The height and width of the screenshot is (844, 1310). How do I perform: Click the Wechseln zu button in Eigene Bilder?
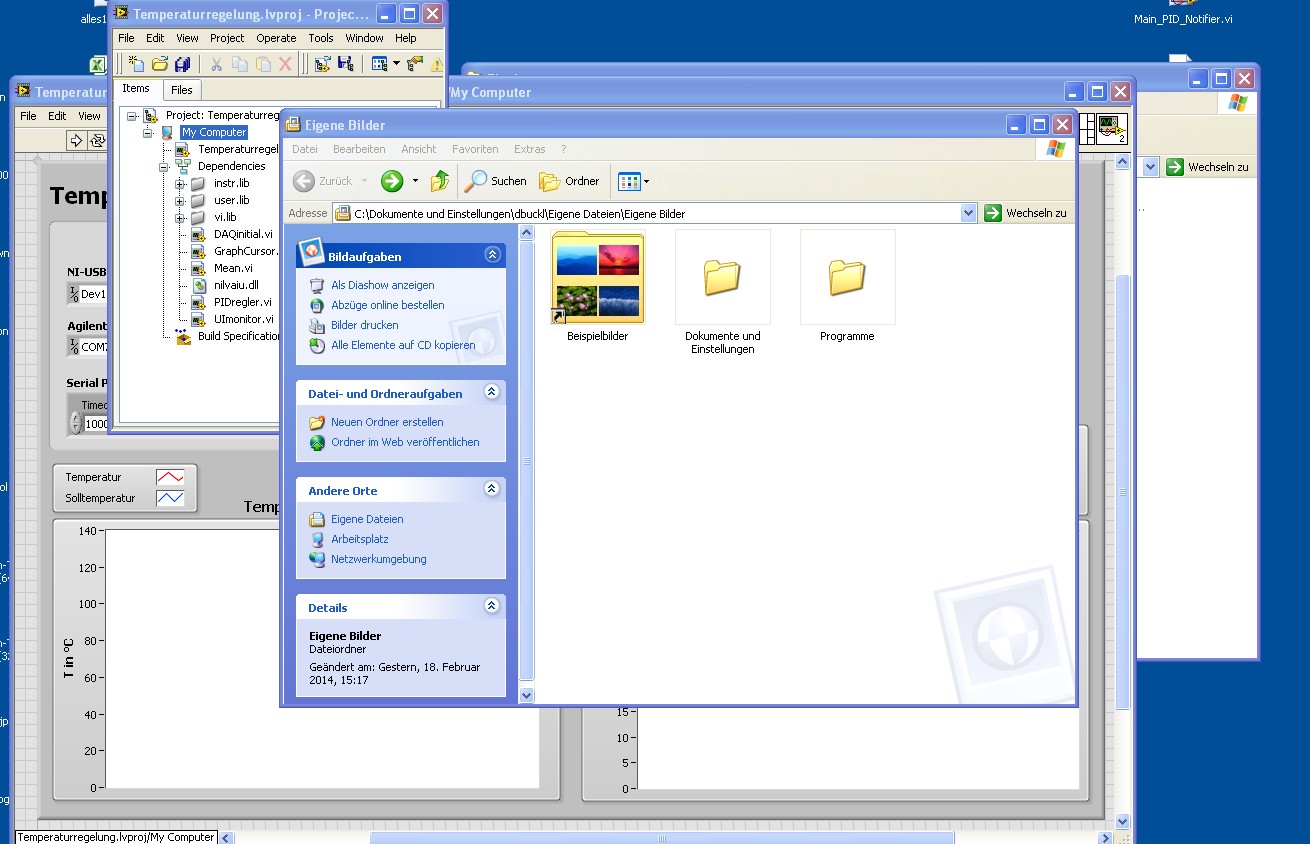coord(1026,213)
